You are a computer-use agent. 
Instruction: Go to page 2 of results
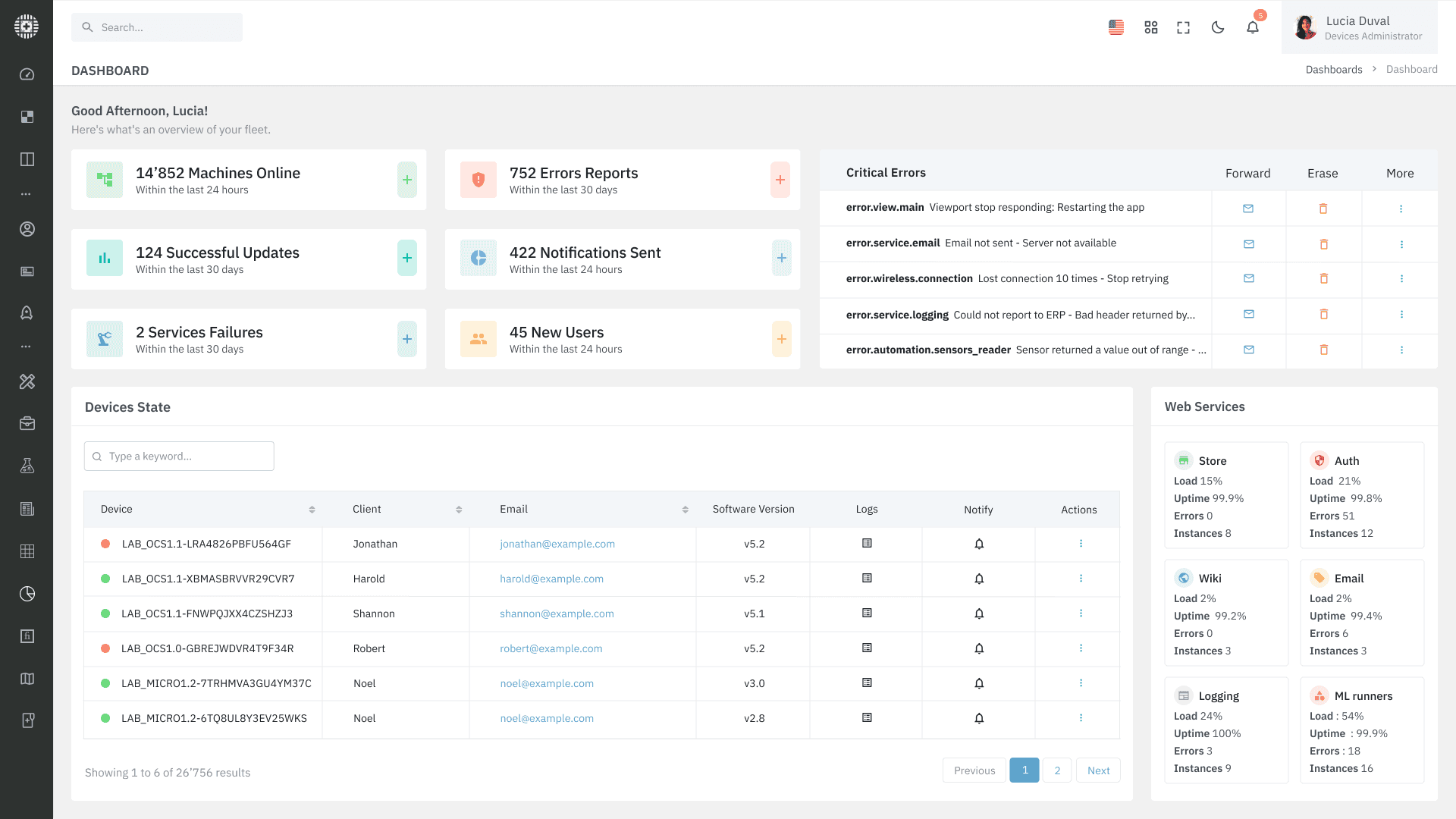coord(1057,770)
